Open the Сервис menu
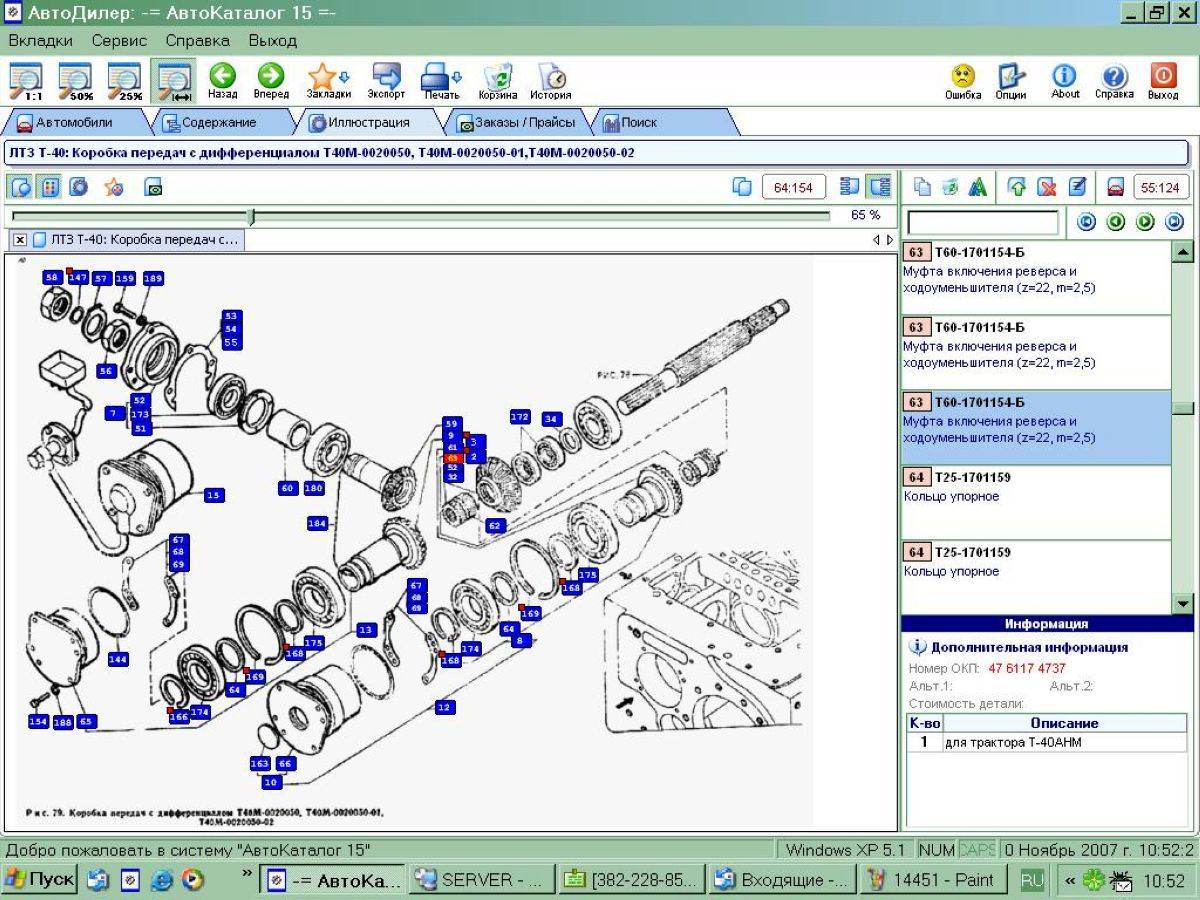 point(119,41)
